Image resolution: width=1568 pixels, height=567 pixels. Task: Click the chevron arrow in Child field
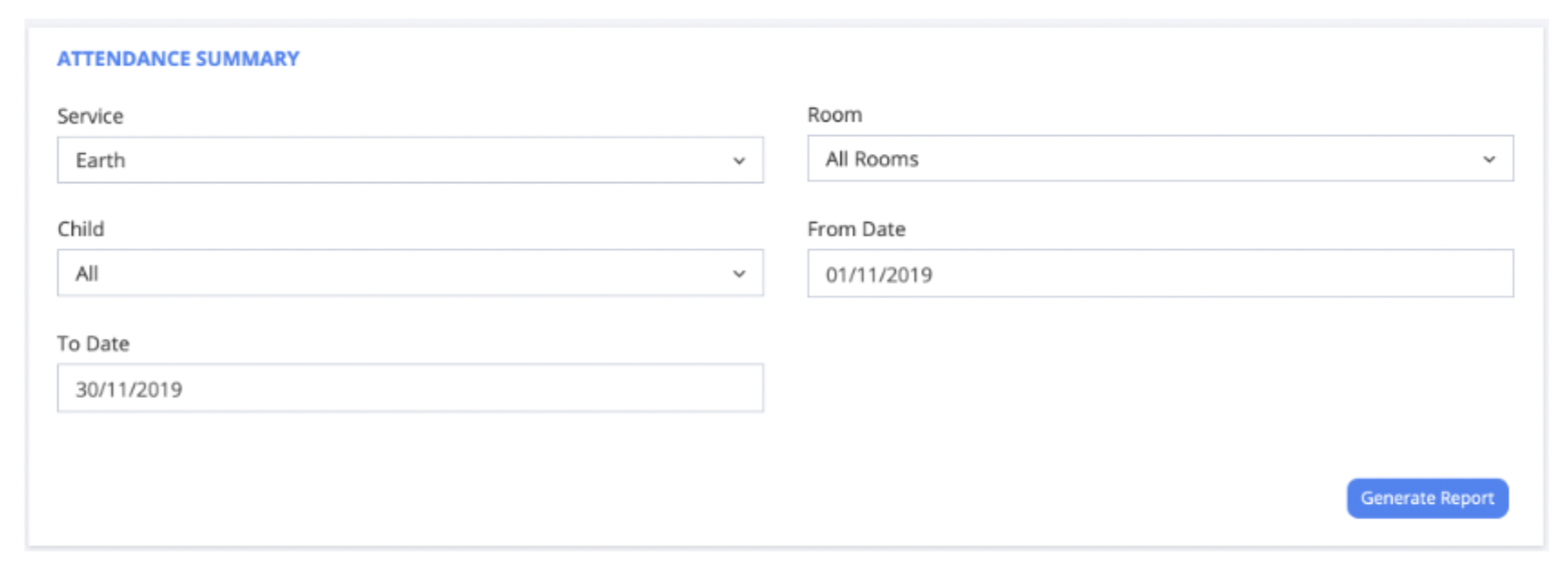tap(739, 274)
